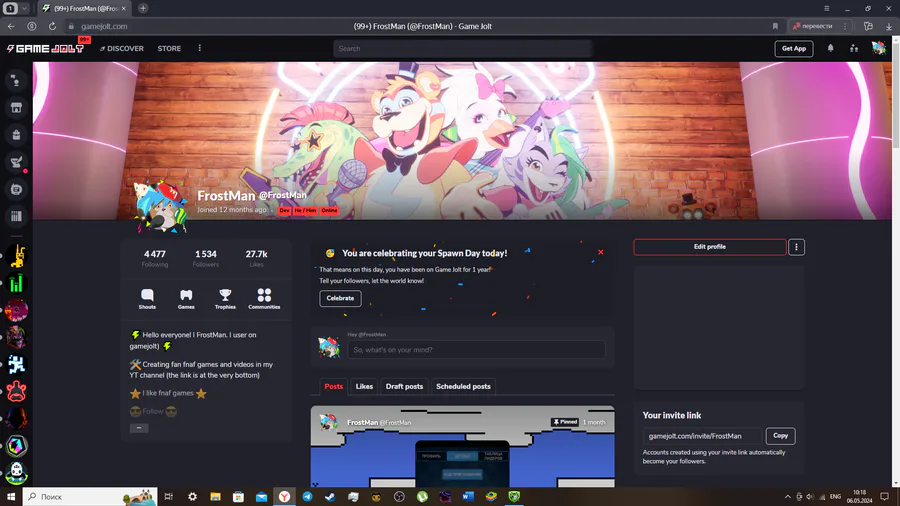The width and height of the screenshot is (900, 506).
Task: Open account avatar menu in top-right header
Action: tap(878, 48)
